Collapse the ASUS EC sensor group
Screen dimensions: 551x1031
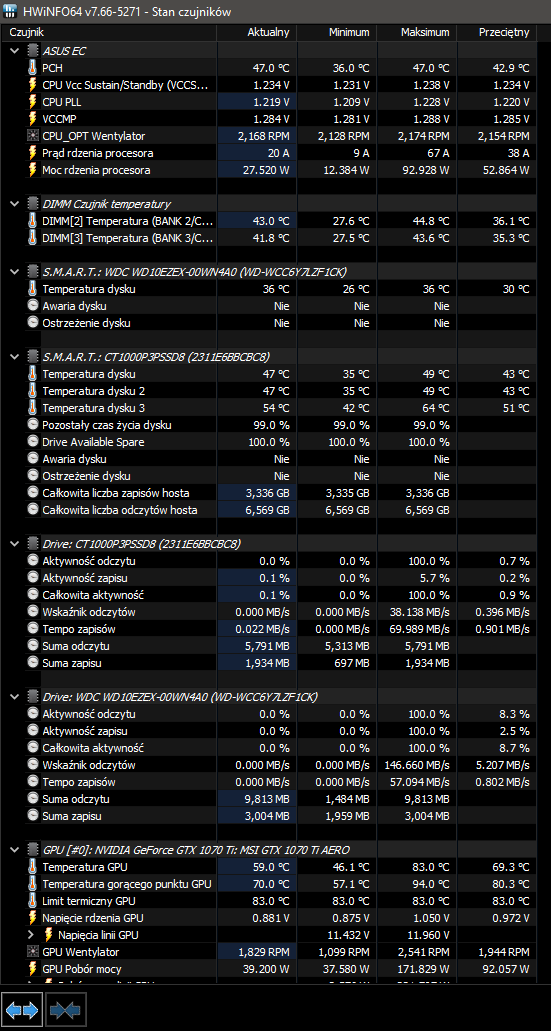14,51
